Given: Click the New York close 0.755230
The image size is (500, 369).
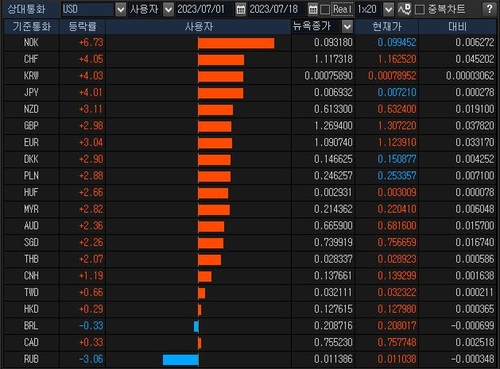Looking at the screenshot, I should point(333,343).
